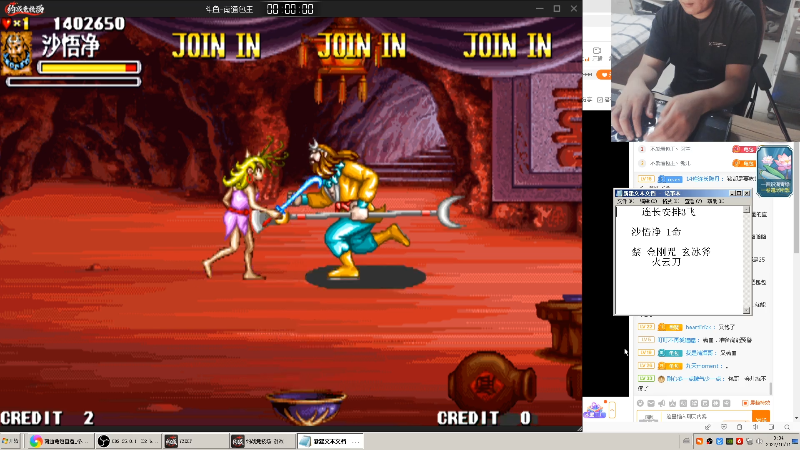Click the trash icon in browser bottom bar
The height and width of the screenshot is (450, 800).
tap(740, 427)
